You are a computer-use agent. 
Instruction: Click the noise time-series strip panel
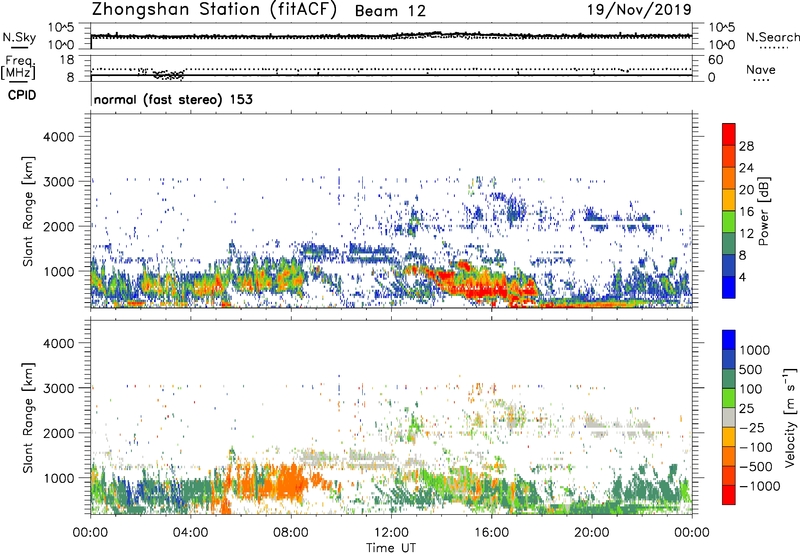click(391, 36)
